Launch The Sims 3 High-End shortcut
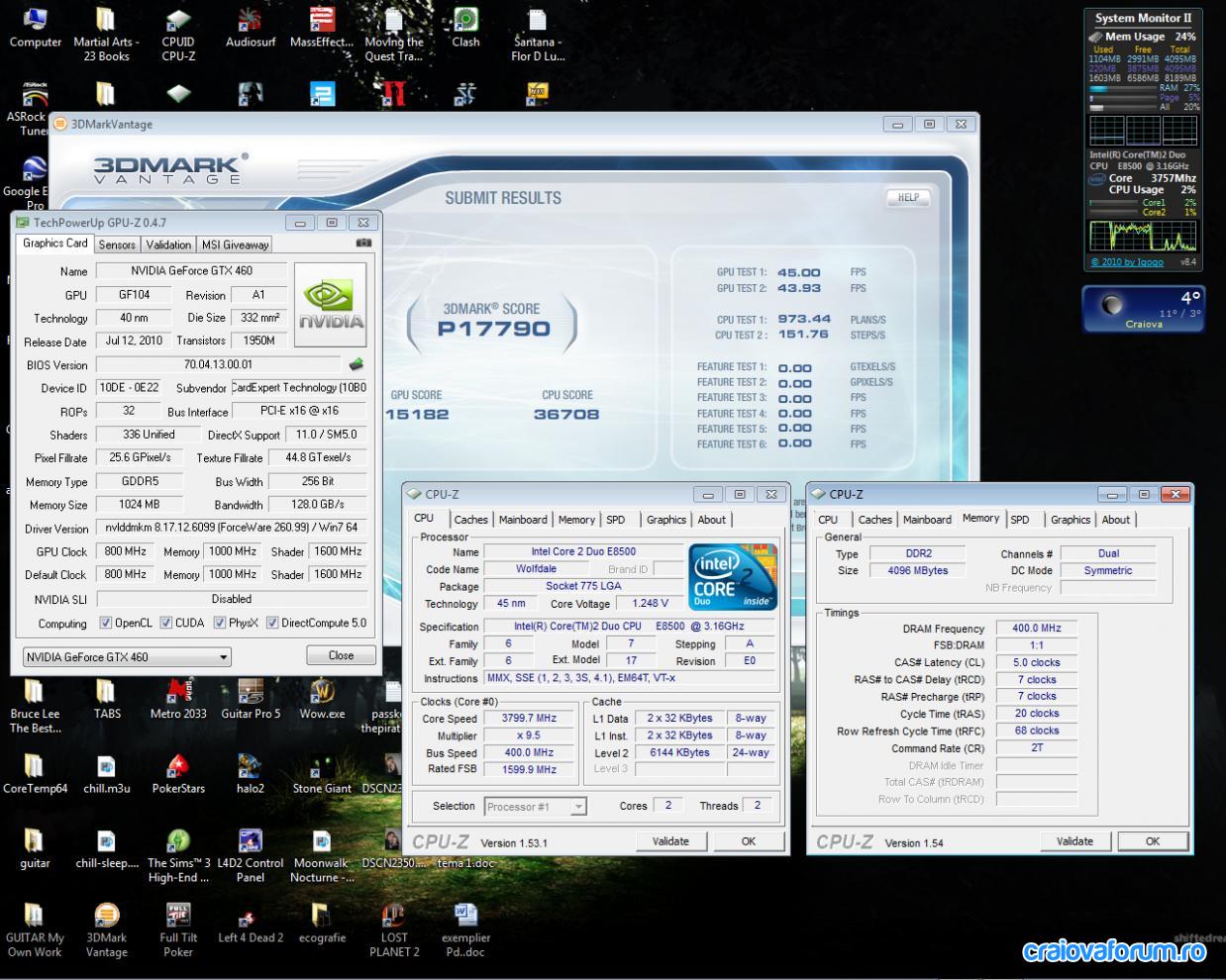 tap(178, 855)
